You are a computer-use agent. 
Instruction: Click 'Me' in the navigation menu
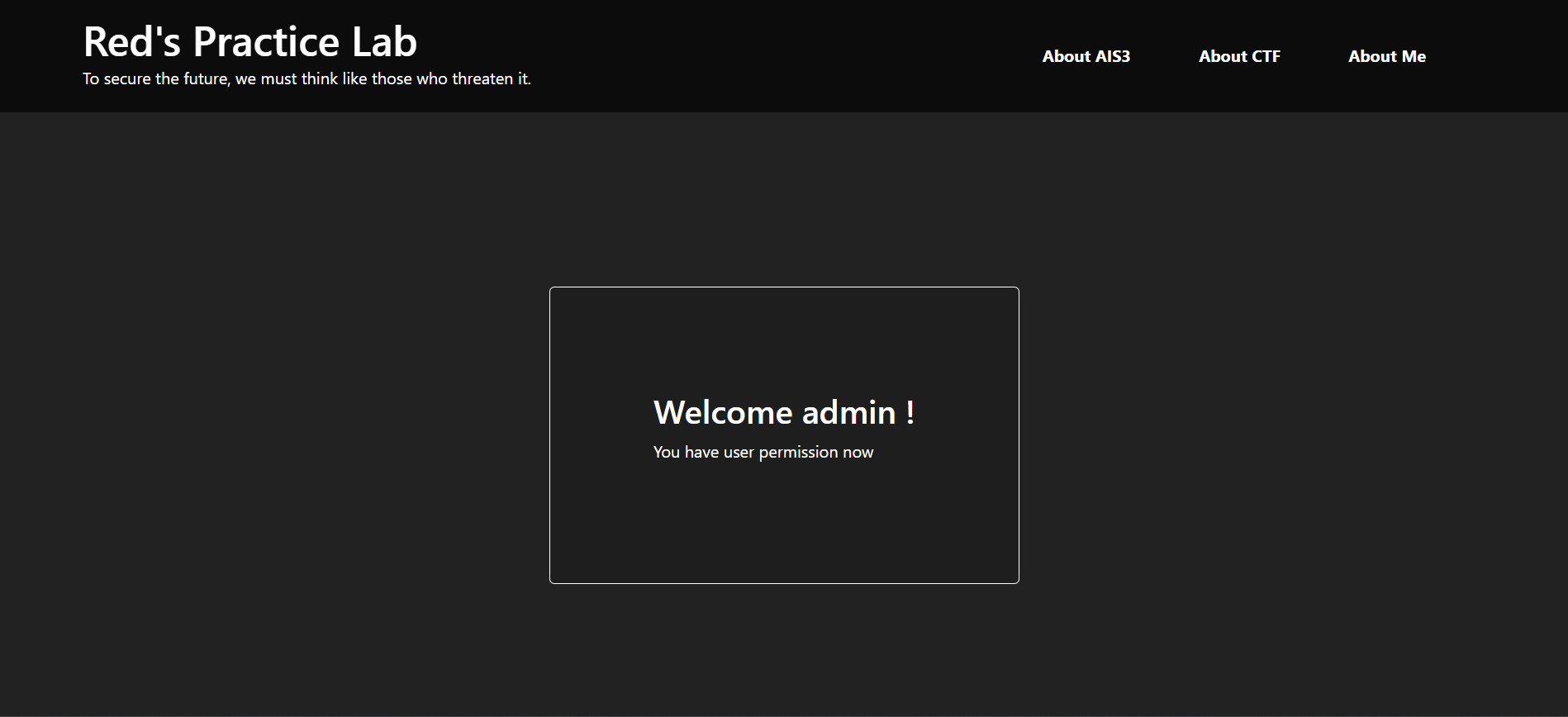coord(1413,56)
